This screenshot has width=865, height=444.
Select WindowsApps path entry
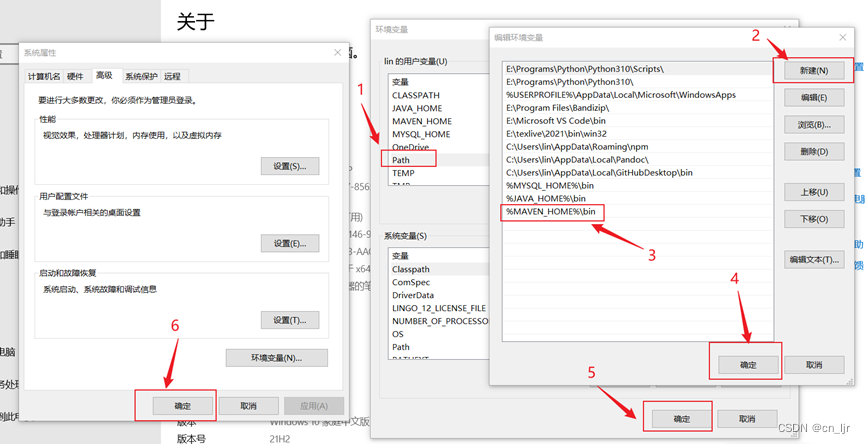pos(638,95)
